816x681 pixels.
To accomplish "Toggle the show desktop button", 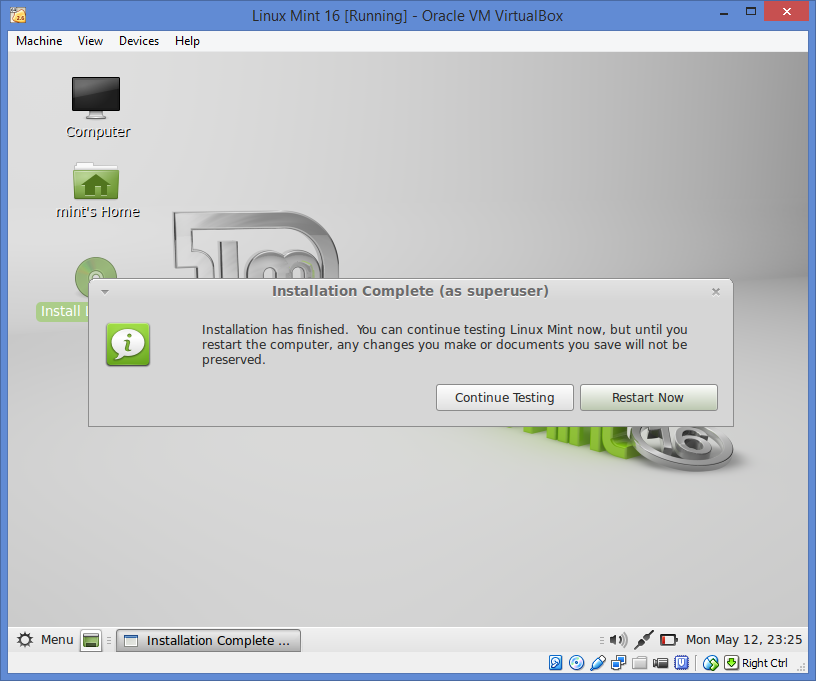I will click(90, 640).
